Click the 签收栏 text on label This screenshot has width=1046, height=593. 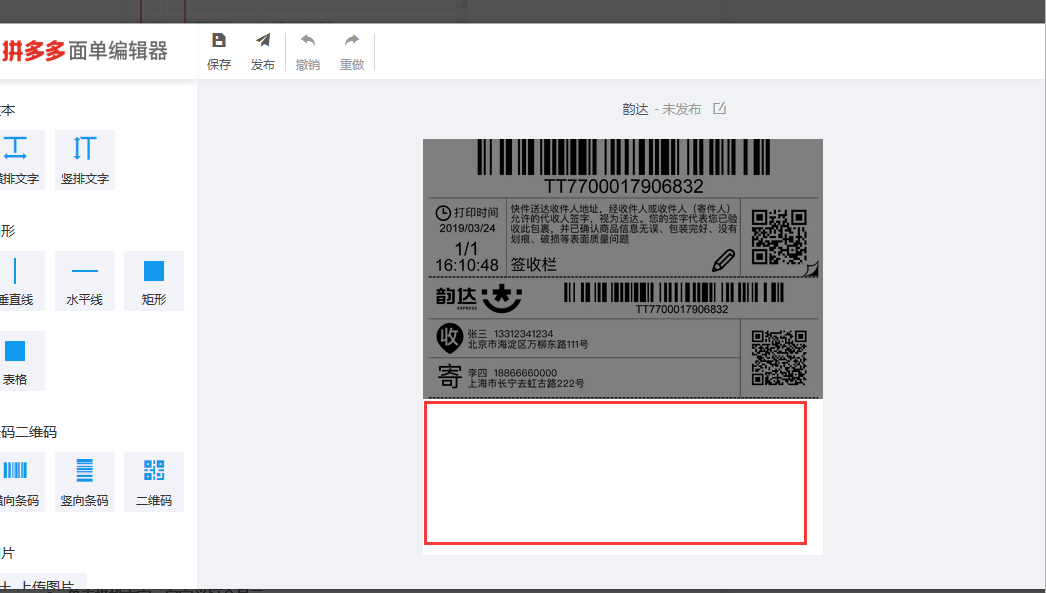533,265
